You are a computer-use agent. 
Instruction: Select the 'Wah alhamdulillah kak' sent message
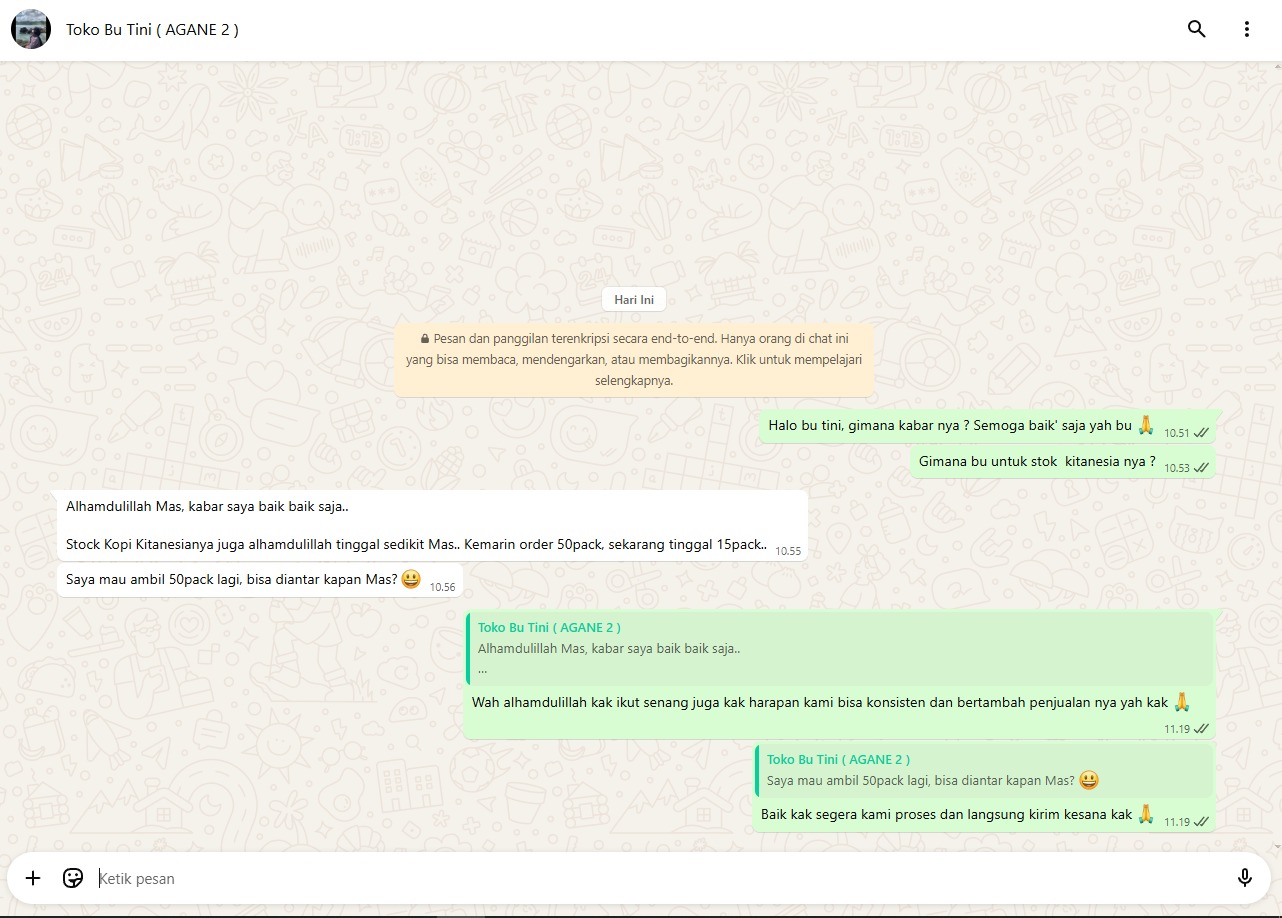pyautogui.click(x=820, y=702)
